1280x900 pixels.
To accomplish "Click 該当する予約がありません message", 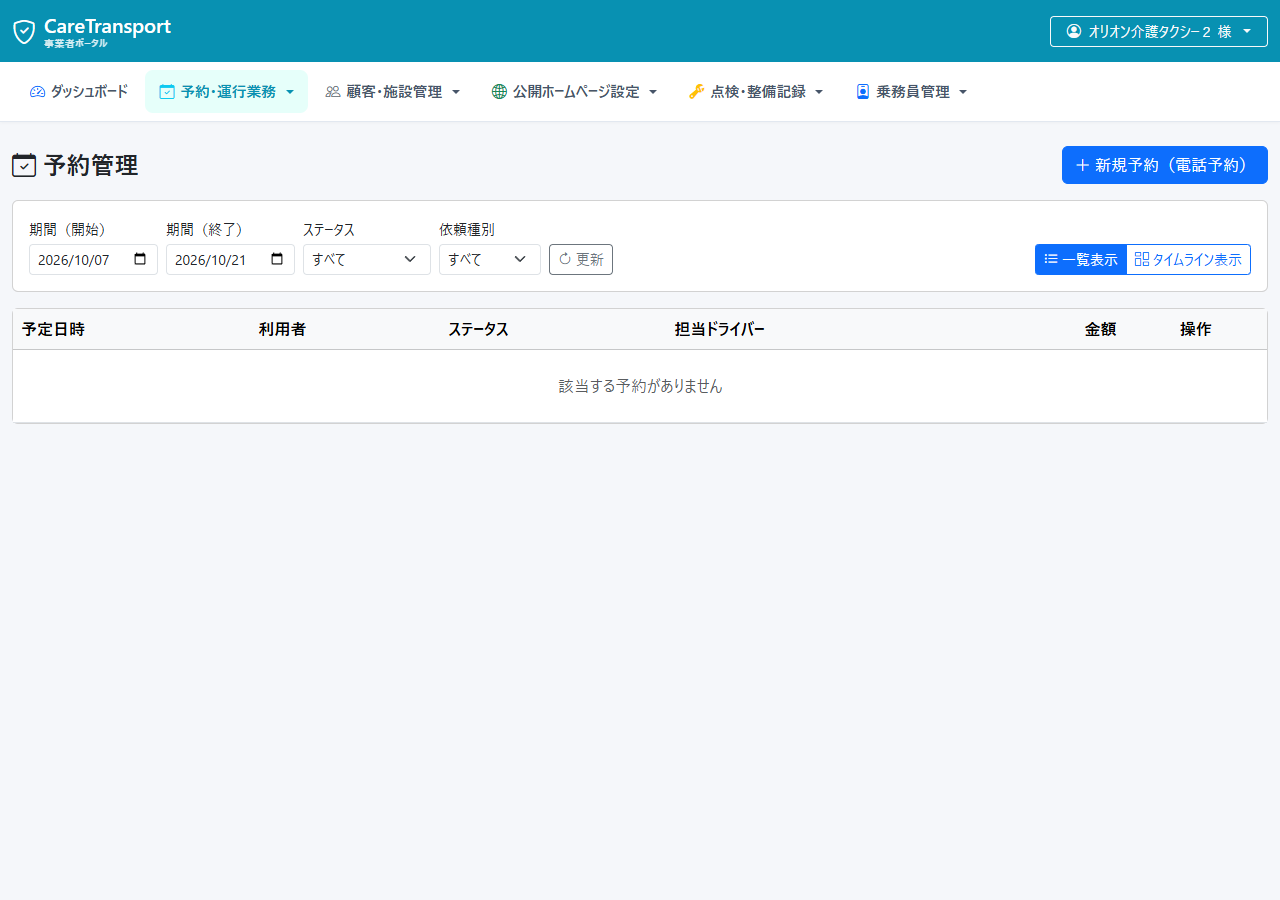I will (x=640, y=386).
